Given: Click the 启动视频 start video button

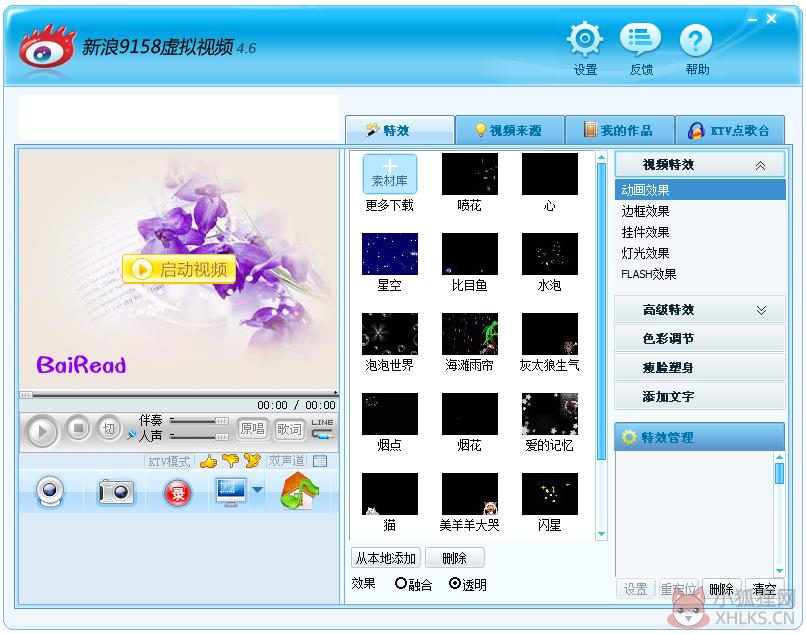Looking at the screenshot, I should [x=179, y=269].
